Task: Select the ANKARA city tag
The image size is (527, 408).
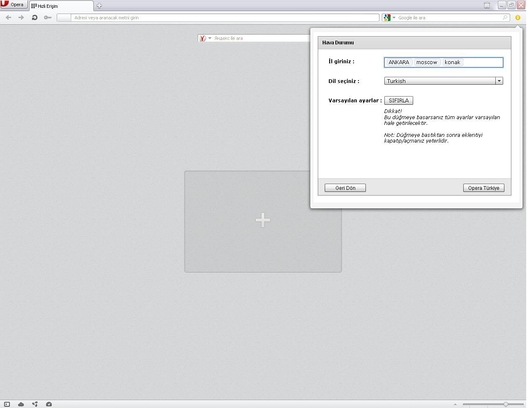Action: [399, 62]
